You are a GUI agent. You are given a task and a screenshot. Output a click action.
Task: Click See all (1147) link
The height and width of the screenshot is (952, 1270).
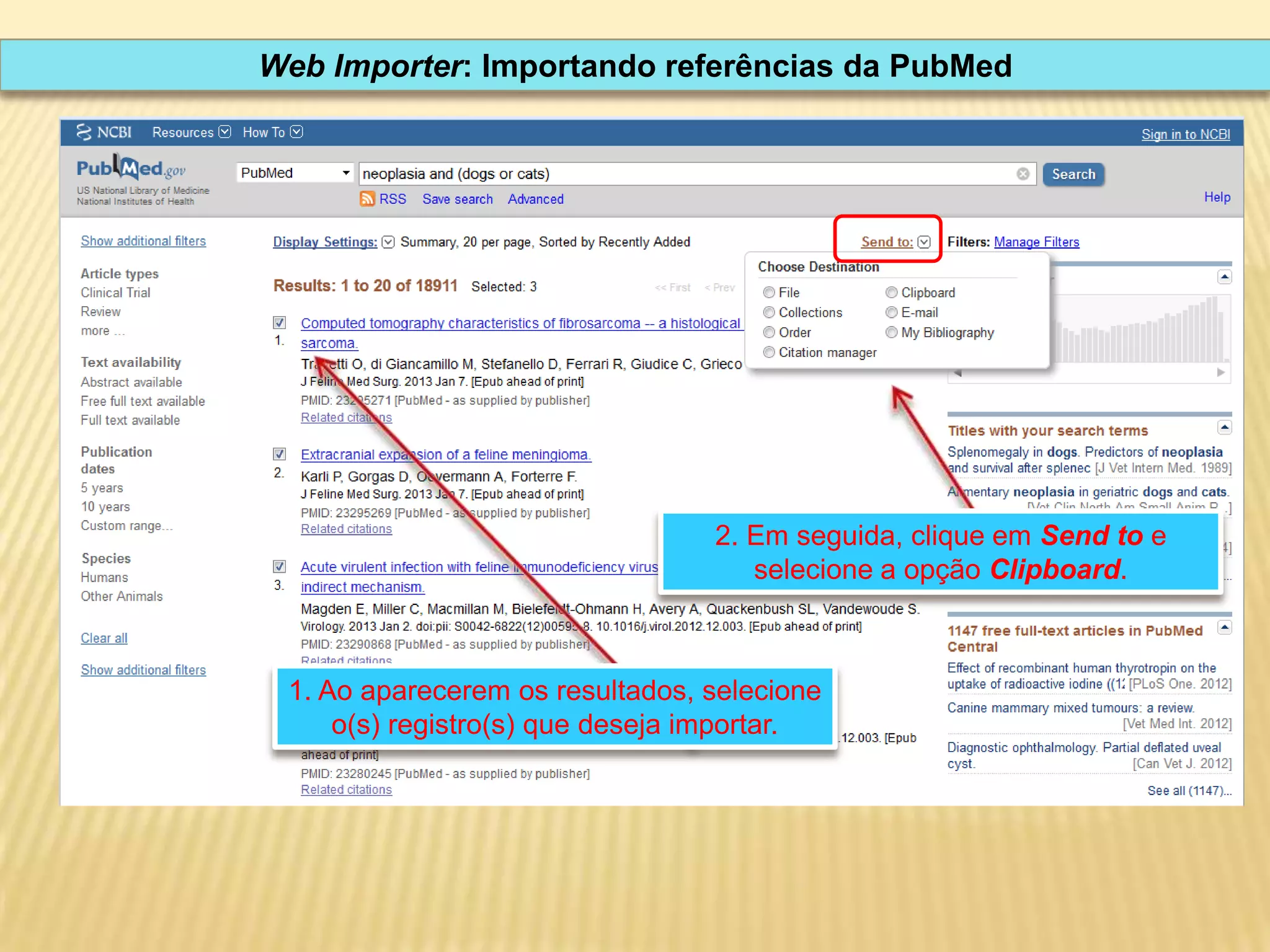click(1189, 791)
